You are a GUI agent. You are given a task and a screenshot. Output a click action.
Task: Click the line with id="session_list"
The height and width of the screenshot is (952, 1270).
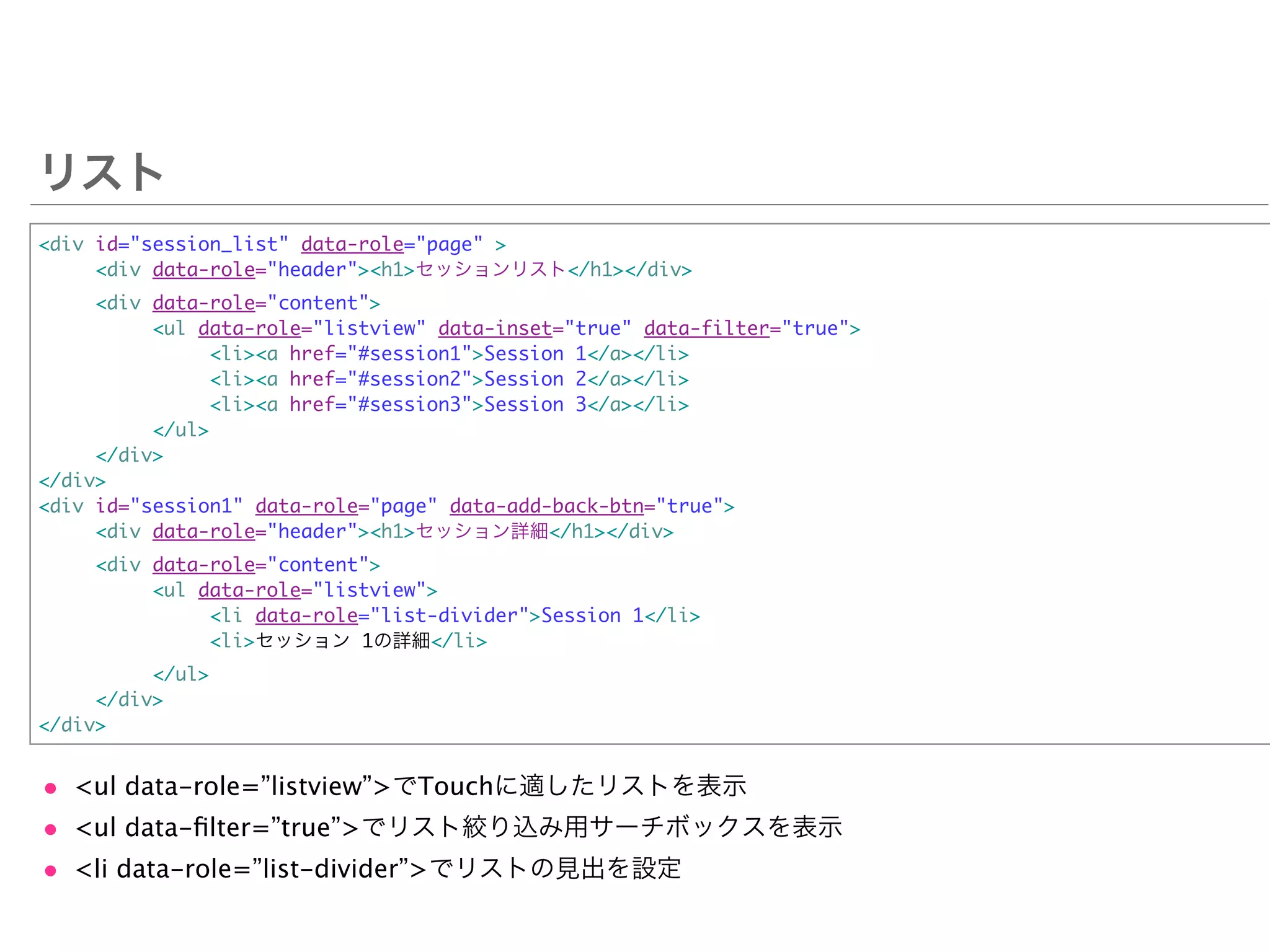point(272,244)
